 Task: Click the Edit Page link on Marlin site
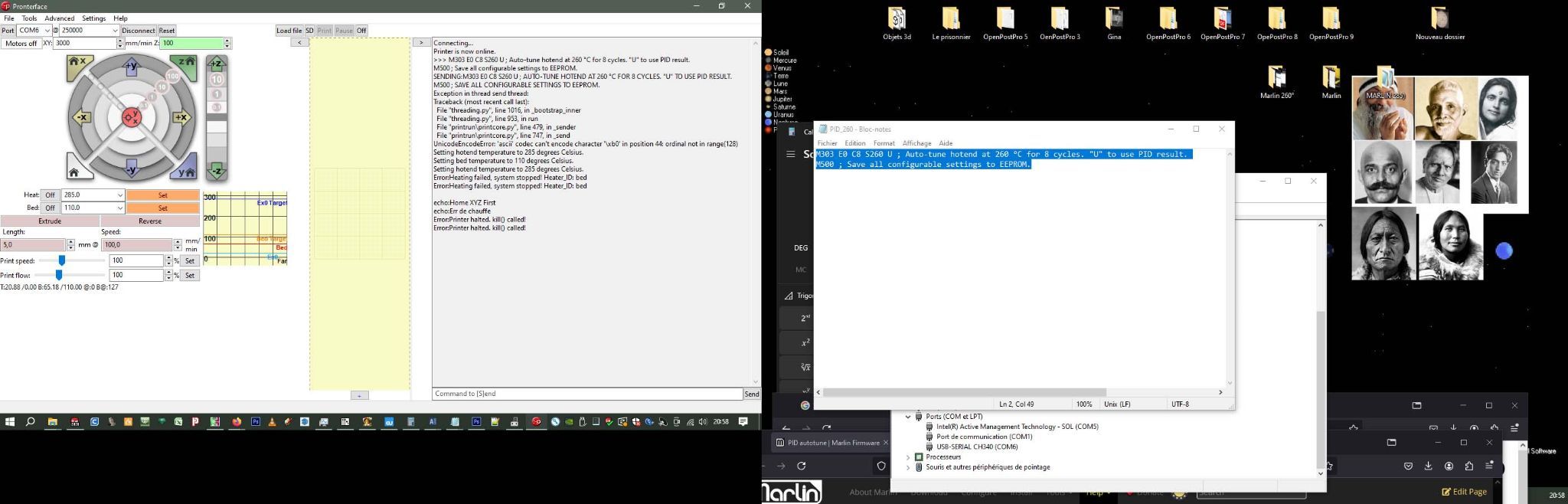coord(1464,492)
